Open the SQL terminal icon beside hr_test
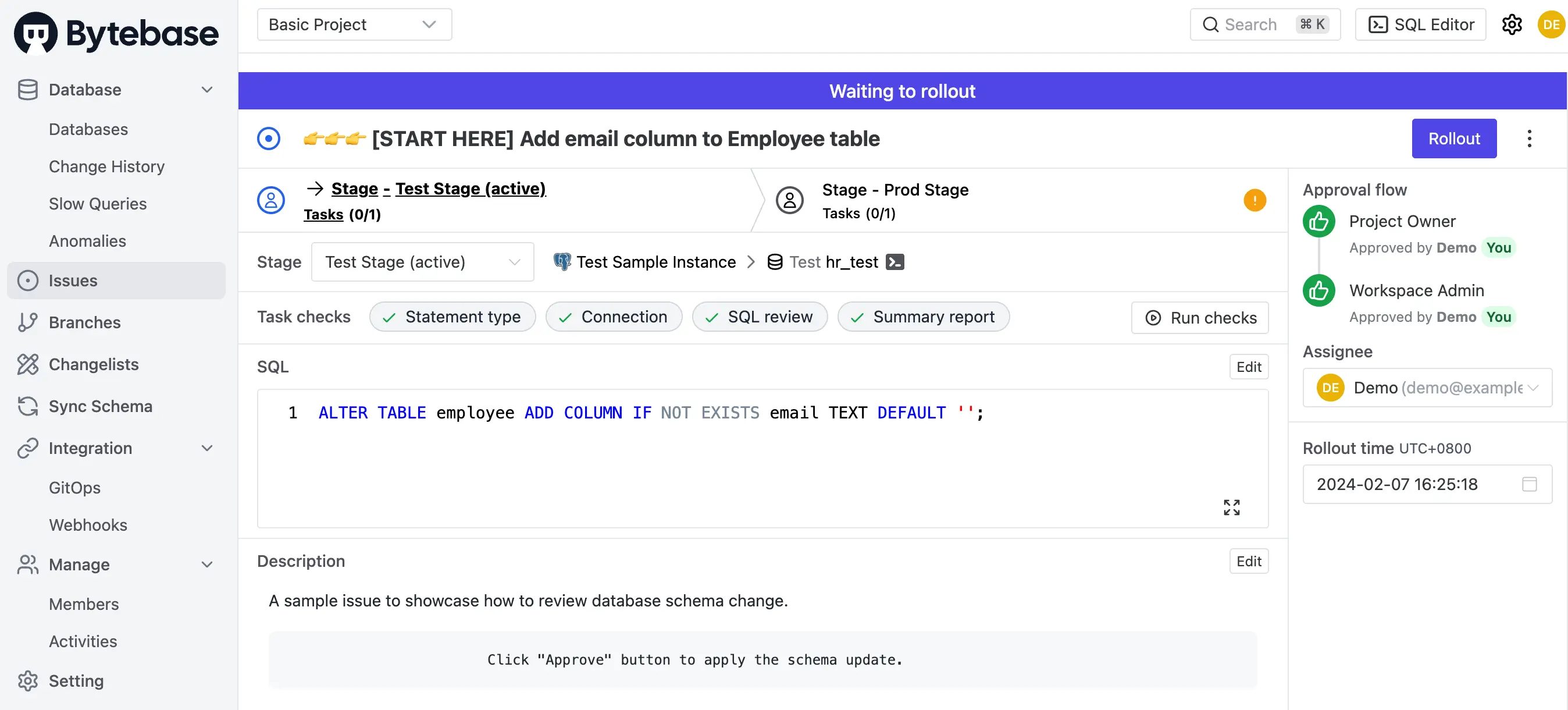This screenshot has height=710, width=1568. coord(895,262)
